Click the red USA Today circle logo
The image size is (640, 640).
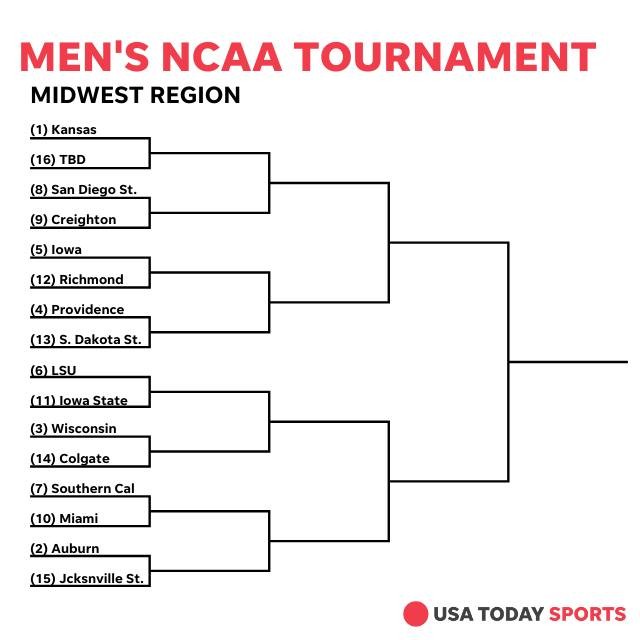click(415, 613)
